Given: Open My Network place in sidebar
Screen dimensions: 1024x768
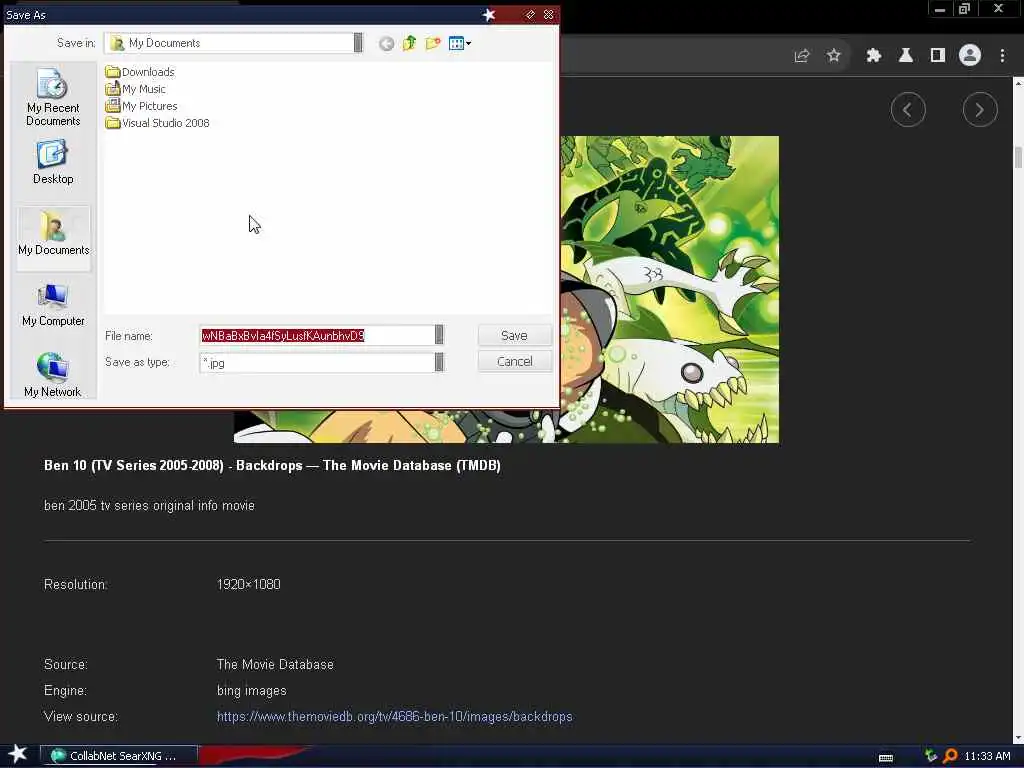Looking at the screenshot, I should pos(53,375).
